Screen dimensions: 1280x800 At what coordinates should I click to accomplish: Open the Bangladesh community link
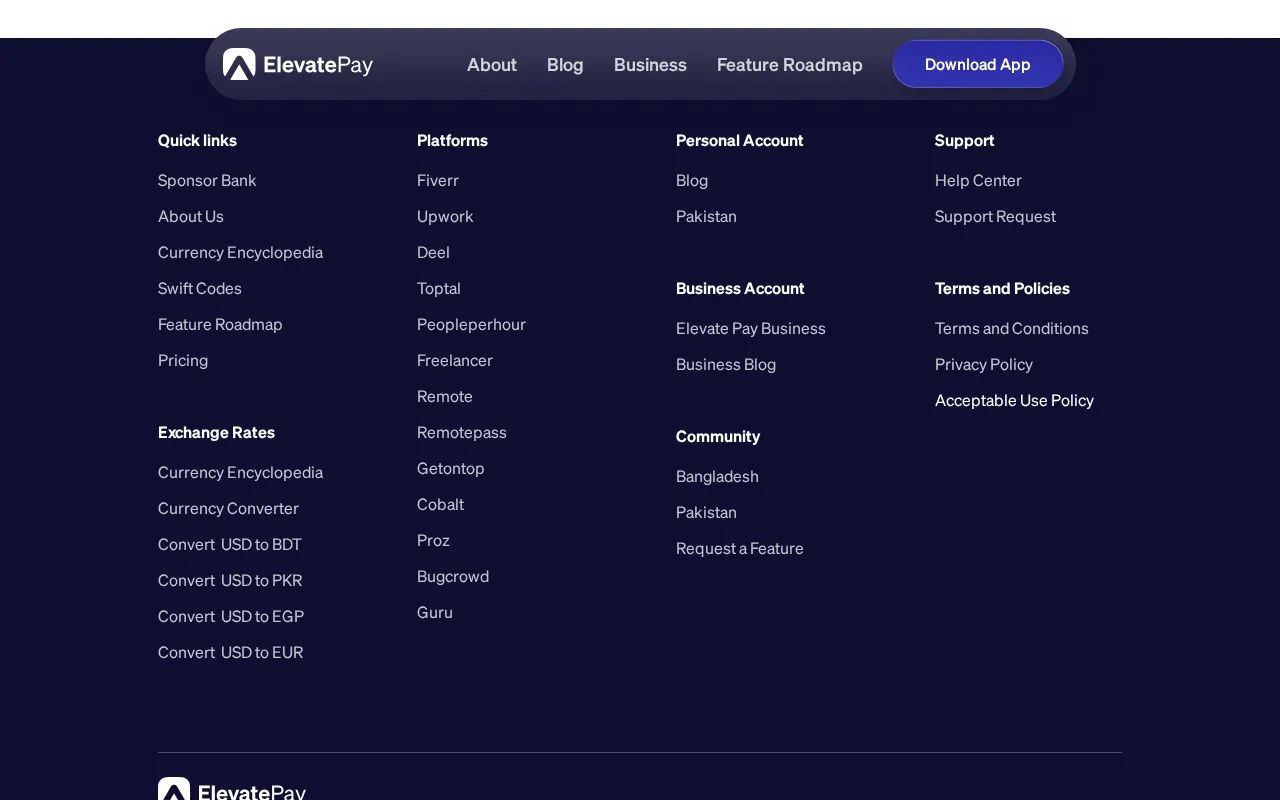click(717, 476)
